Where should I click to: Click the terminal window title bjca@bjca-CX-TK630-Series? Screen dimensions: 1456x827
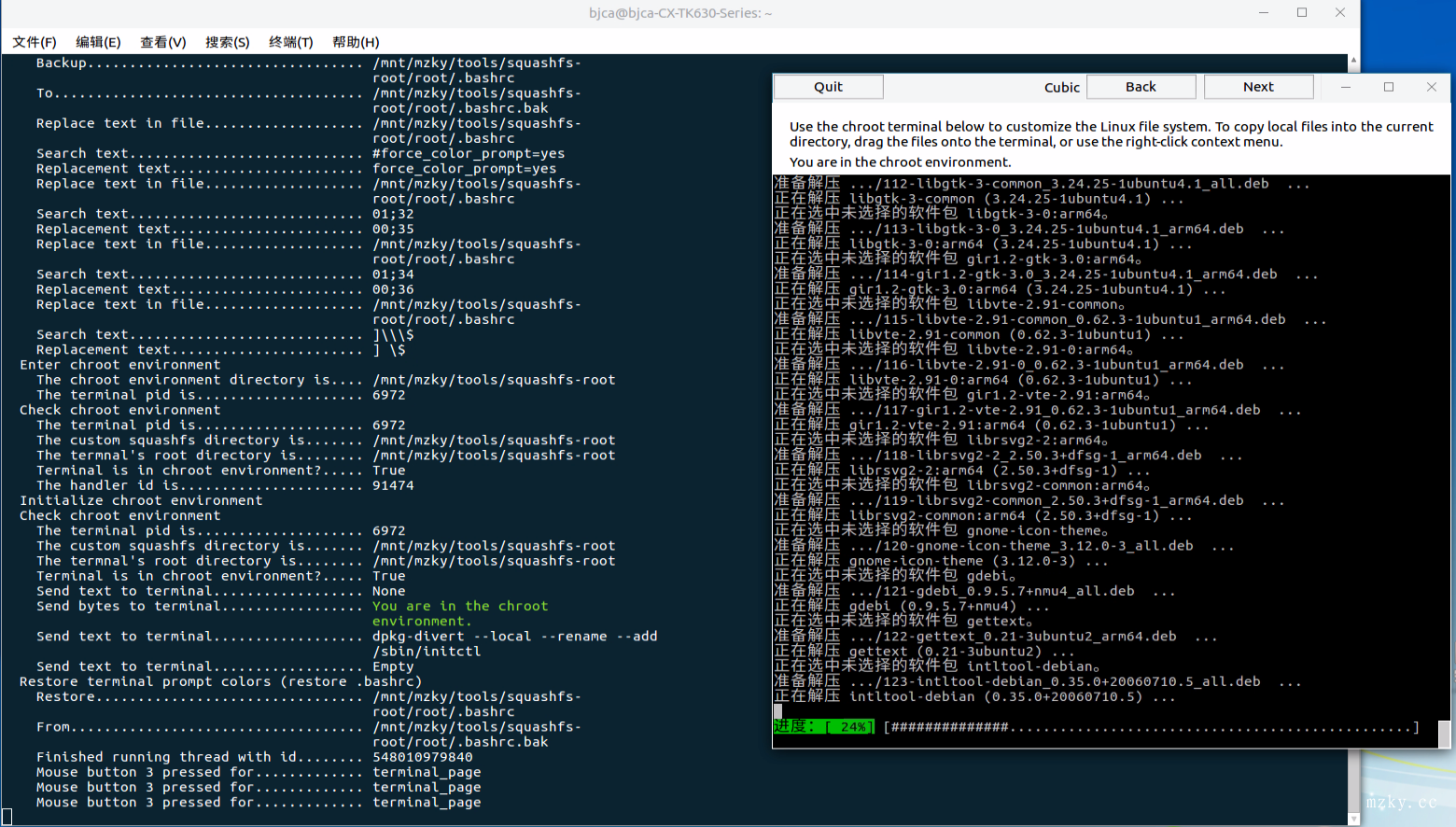pyautogui.click(x=680, y=13)
